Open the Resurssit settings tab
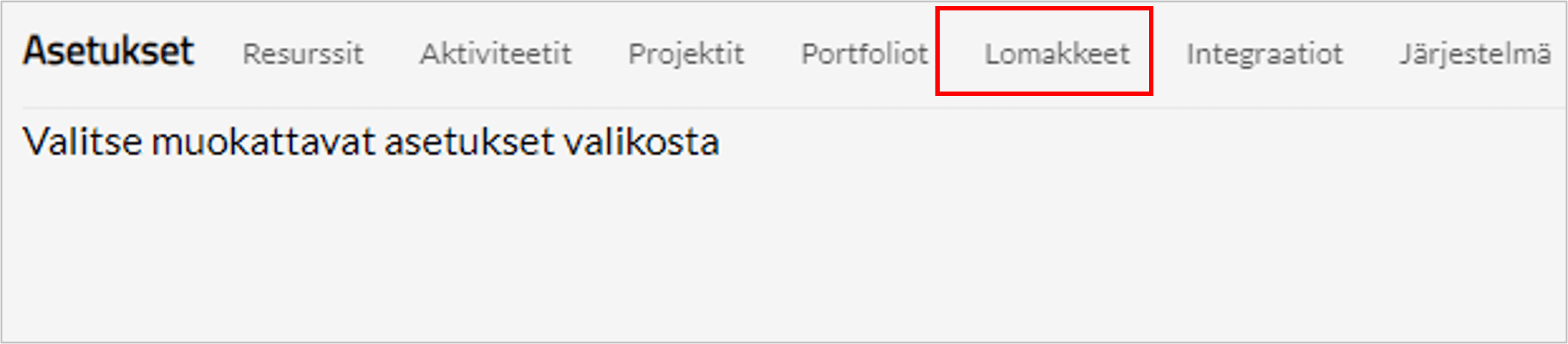The image size is (1568, 344). pos(303,54)
